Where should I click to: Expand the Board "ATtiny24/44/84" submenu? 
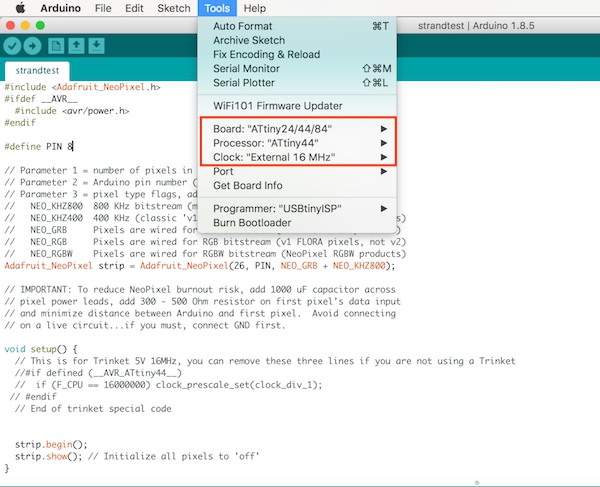pyautogui.click(x=297, y=129)
